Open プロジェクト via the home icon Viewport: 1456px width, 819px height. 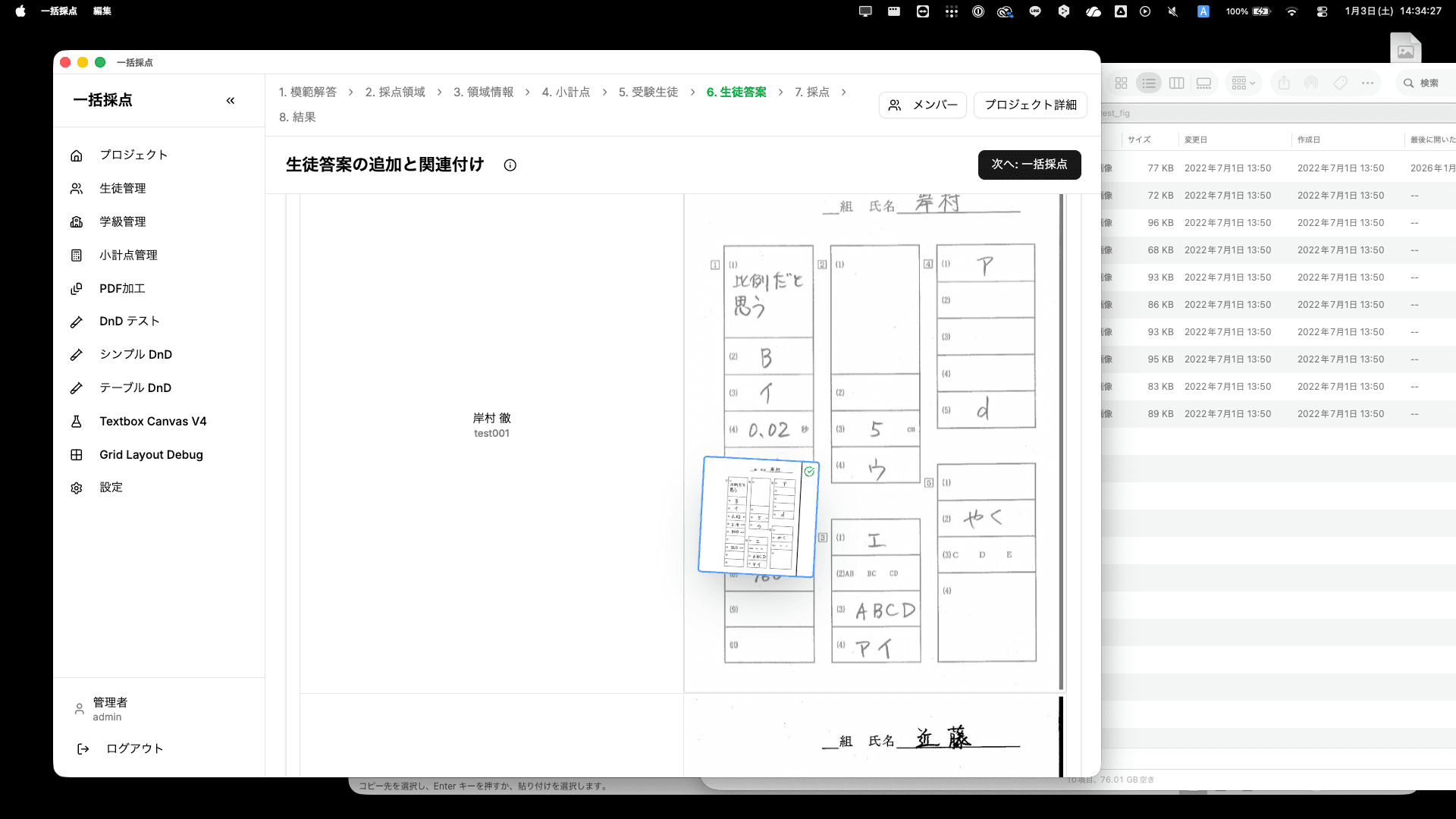coord(76,155)
